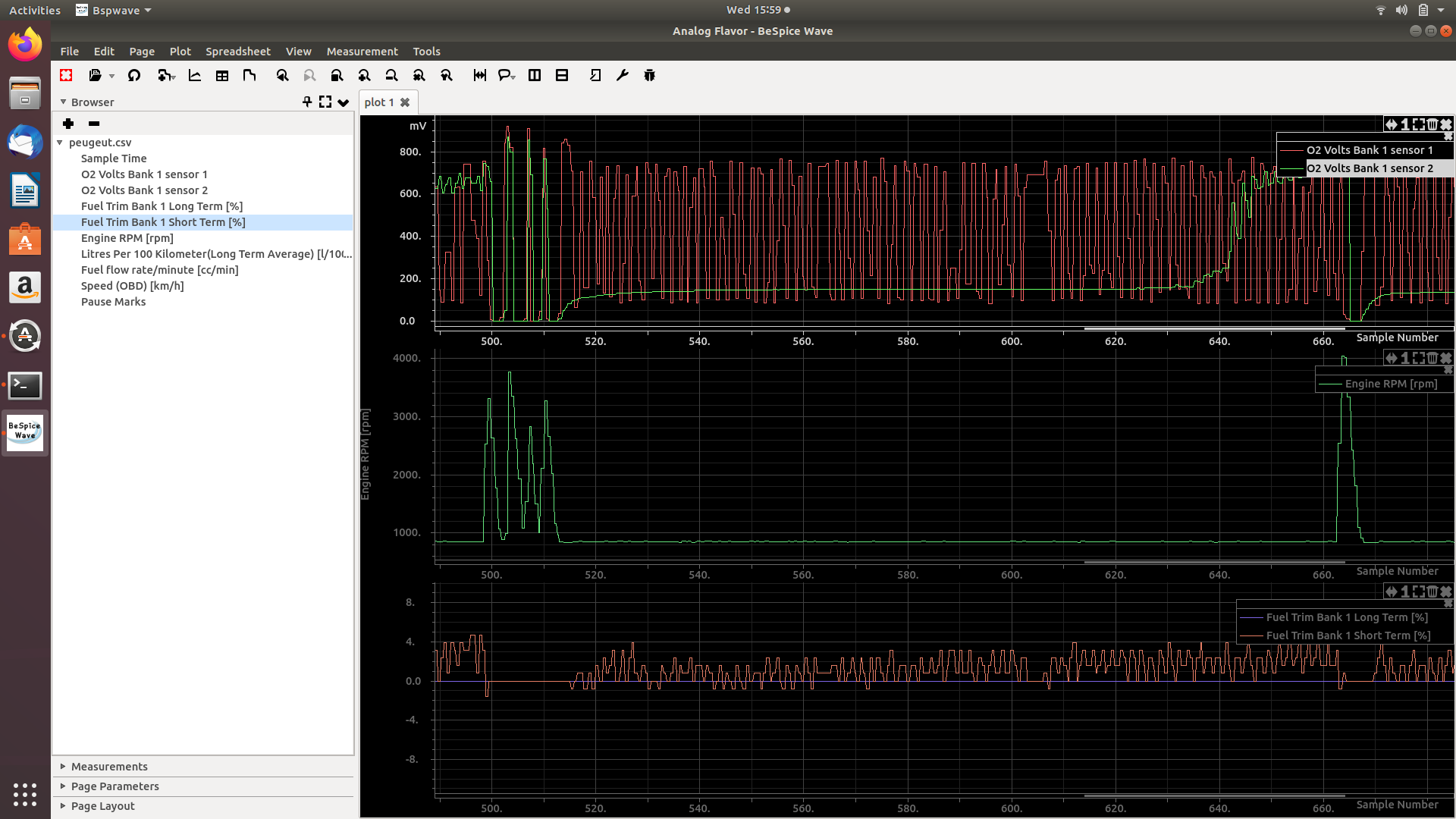Image resolution: width=1456 pixels, height=819 pixels.
Task: Click the plus button in Browser panel
Action: click(x=68, y=124)
